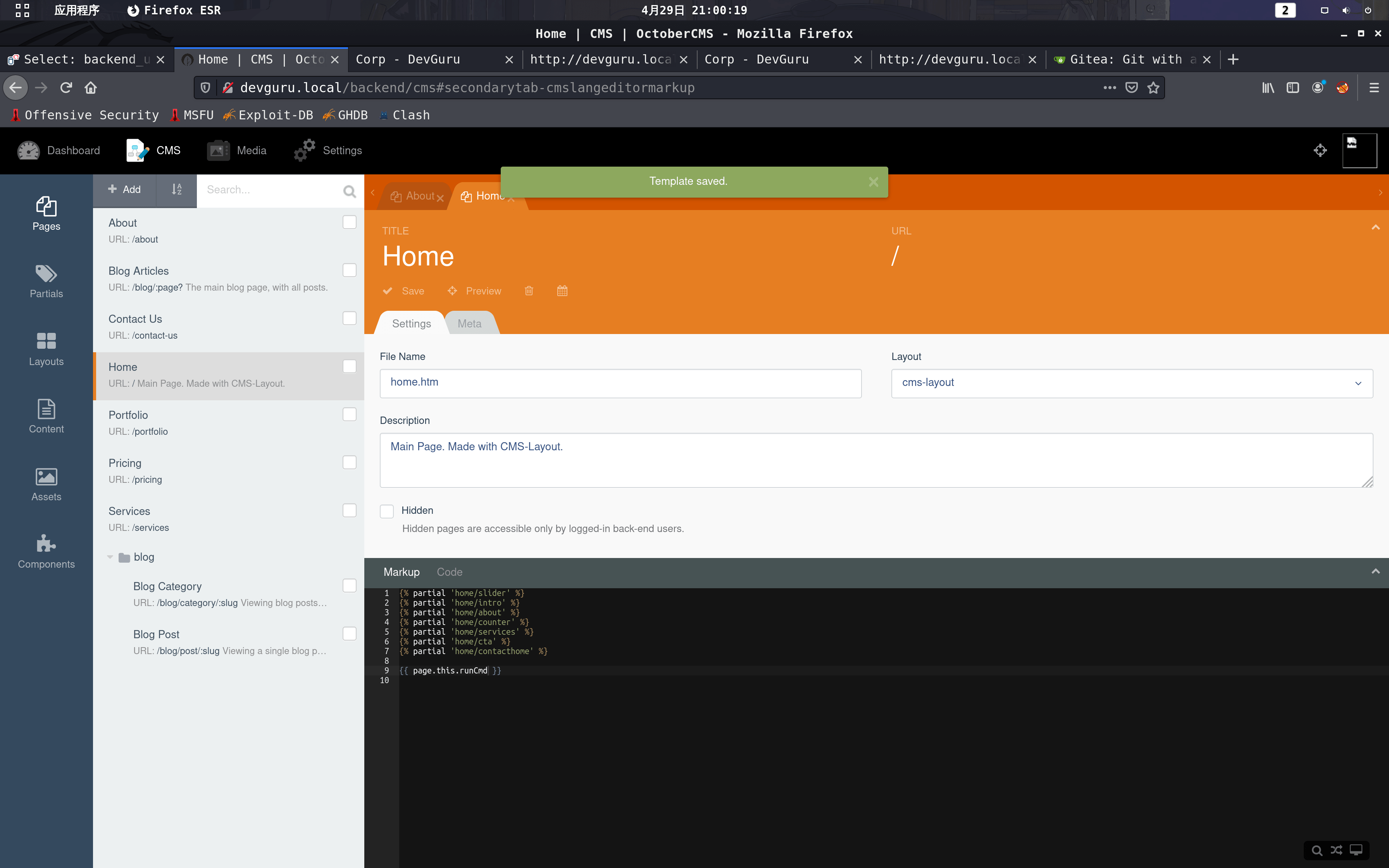Open backend Settings gear icon
1389x868 pixels.
(305, 150)
